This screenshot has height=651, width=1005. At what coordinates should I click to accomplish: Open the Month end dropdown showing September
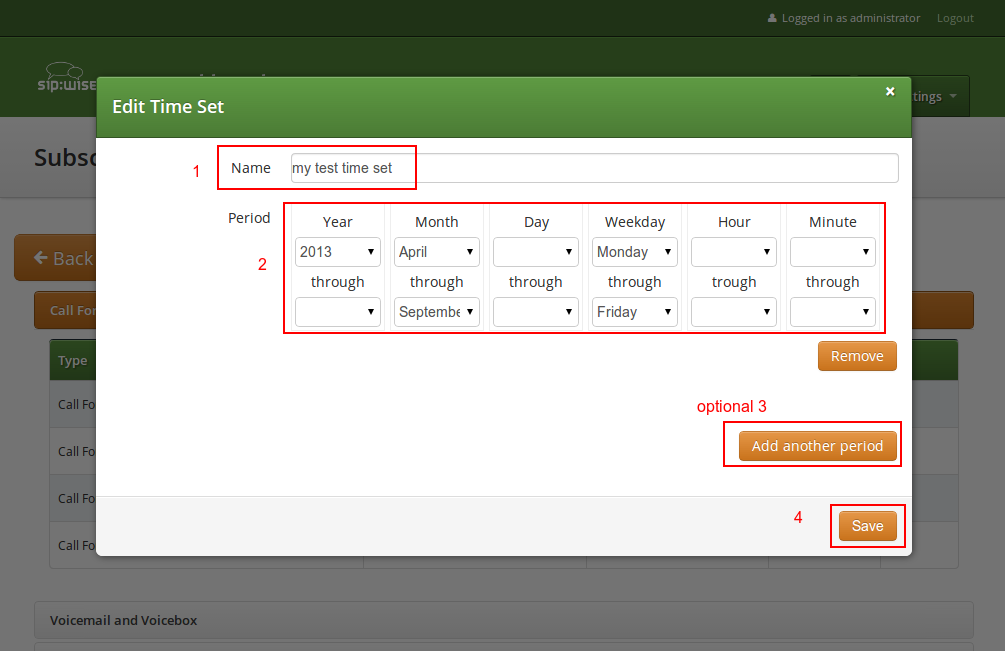click(437, 312)
